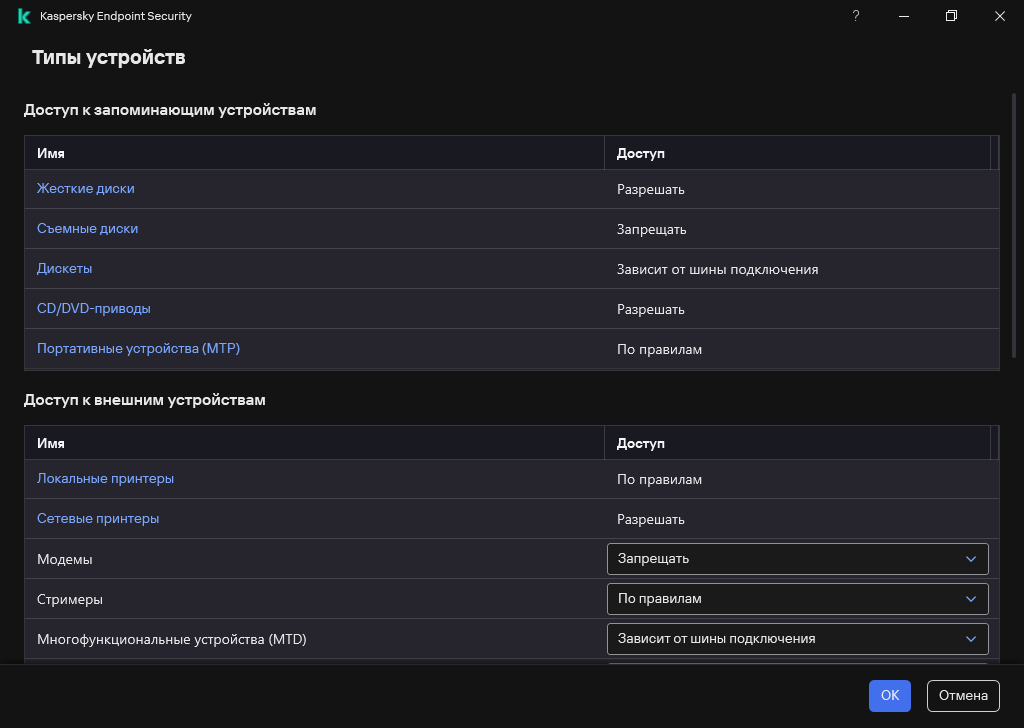This screenshot has height=728, width=1024.
Task: Click the Дискеты device link
Action: pos(64,269)
